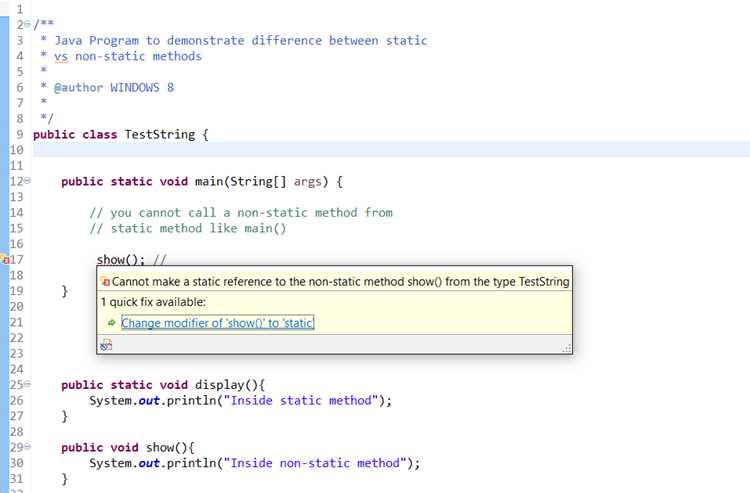Click the '1 quick fix available:' label
Image resolution: width=750 pixels, height=493 pixels.
153,302
